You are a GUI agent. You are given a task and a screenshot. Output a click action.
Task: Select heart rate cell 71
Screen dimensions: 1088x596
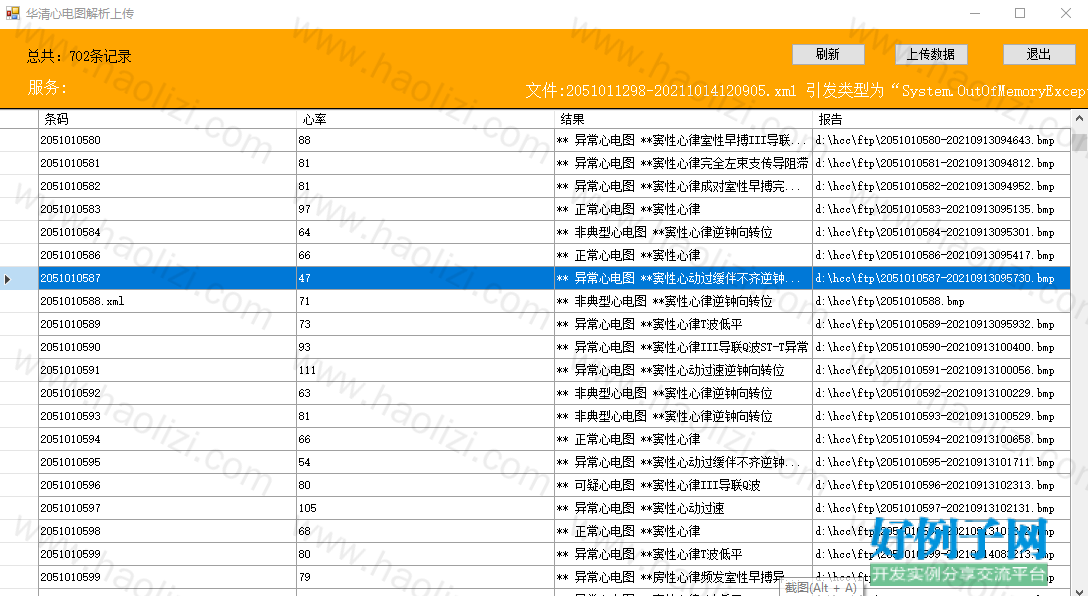pyautogui.click(x=425, y=301)
